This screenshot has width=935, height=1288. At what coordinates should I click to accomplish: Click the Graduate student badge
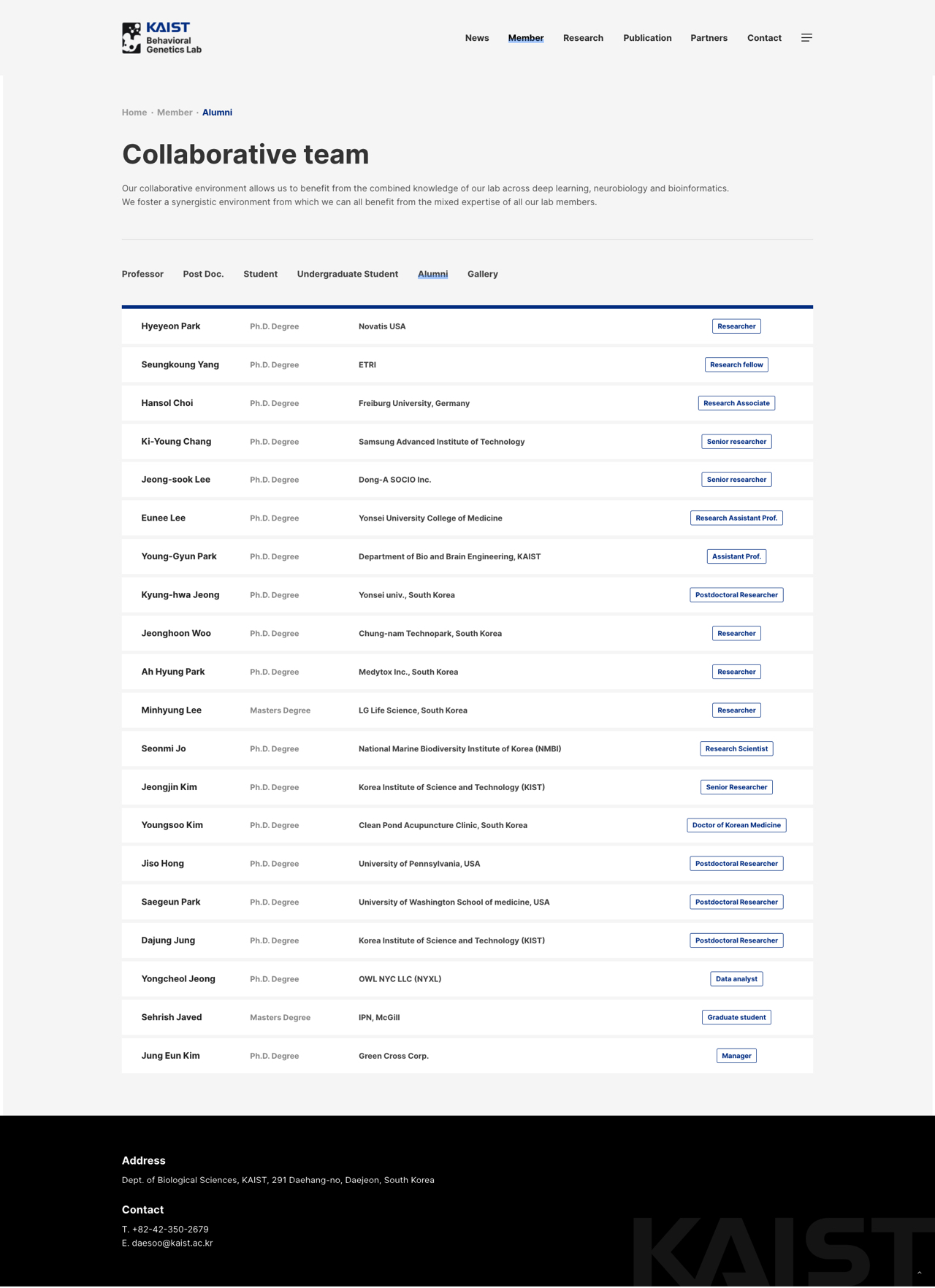(736, 1017)
